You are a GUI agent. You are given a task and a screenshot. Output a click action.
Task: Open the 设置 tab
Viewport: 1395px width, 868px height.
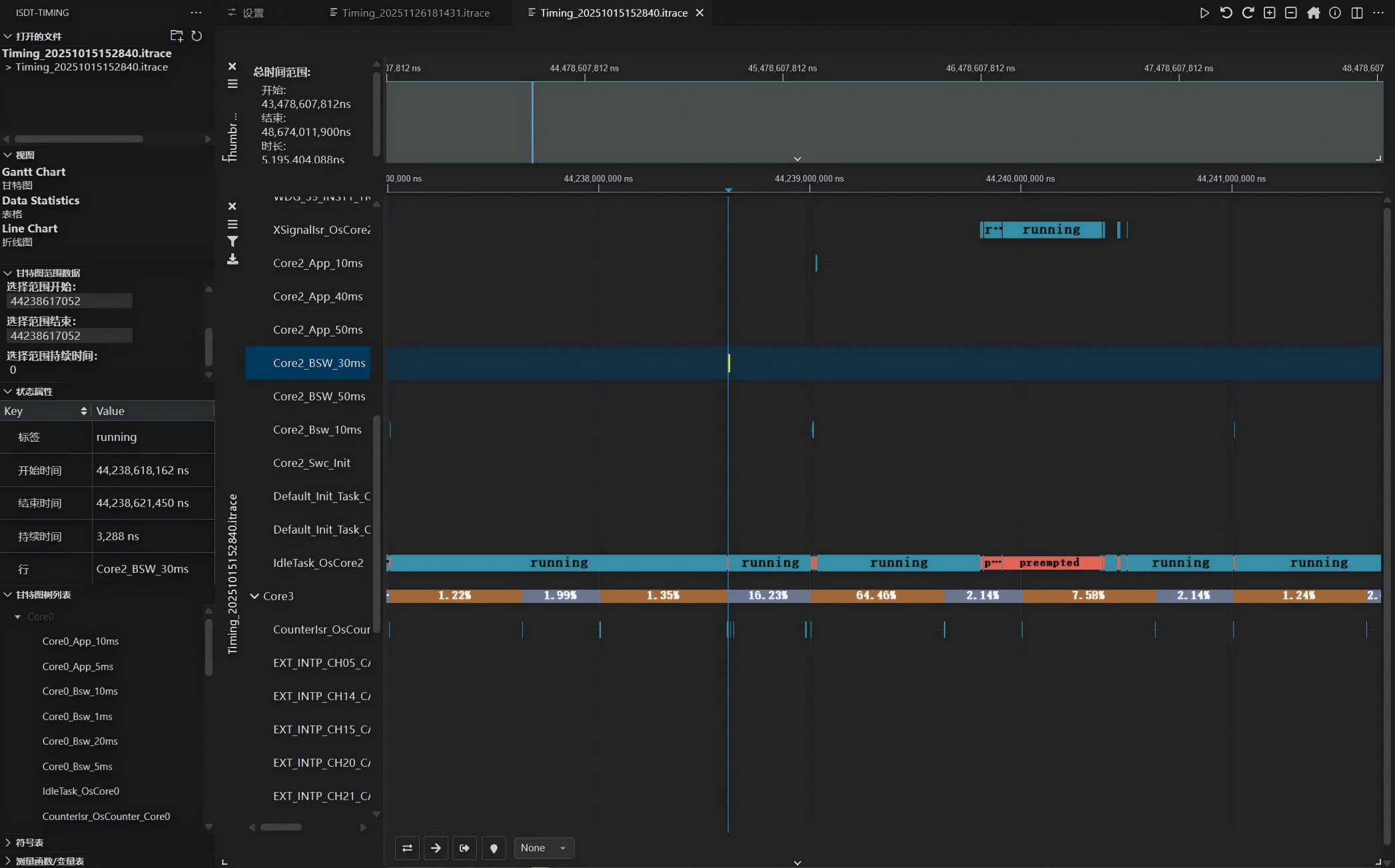point(246,13)
